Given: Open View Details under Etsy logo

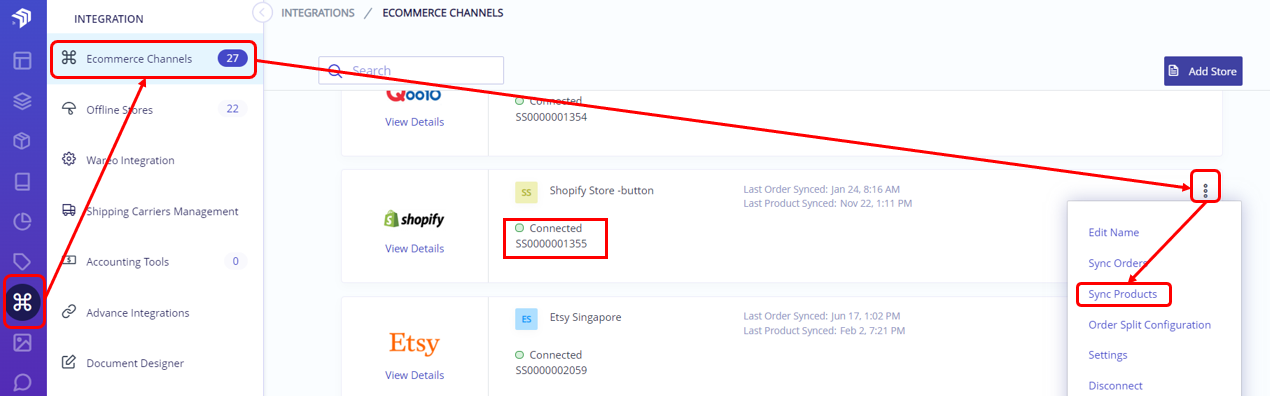Looking at the screenshot, I should tap(414, 375).
